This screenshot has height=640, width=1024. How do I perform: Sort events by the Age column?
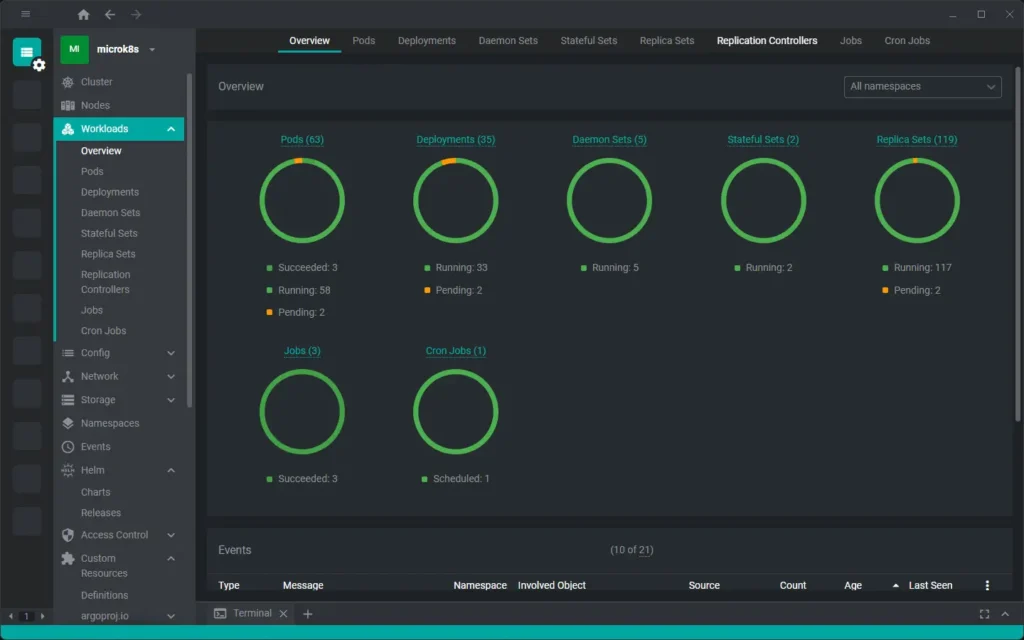[852, 585]
